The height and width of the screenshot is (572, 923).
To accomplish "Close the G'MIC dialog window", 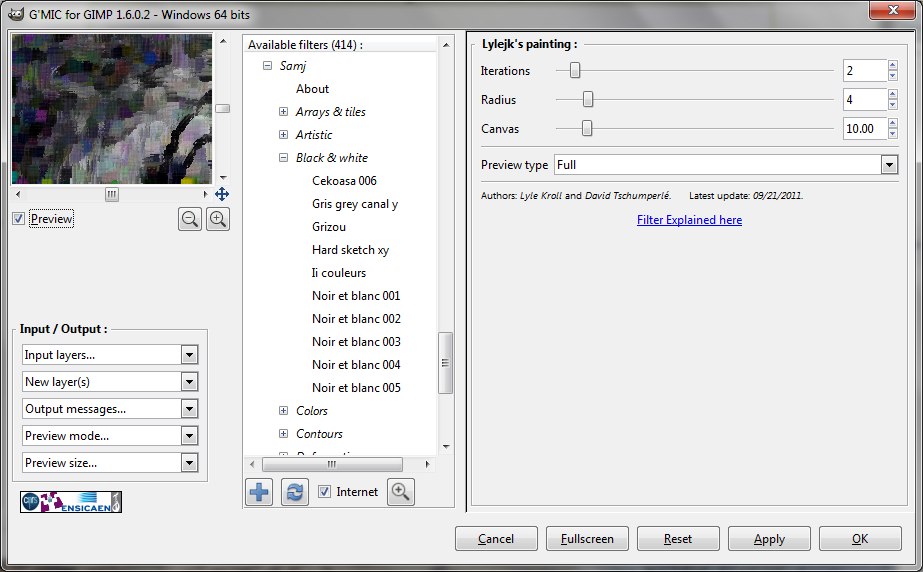I will click(x=893, y=10).
